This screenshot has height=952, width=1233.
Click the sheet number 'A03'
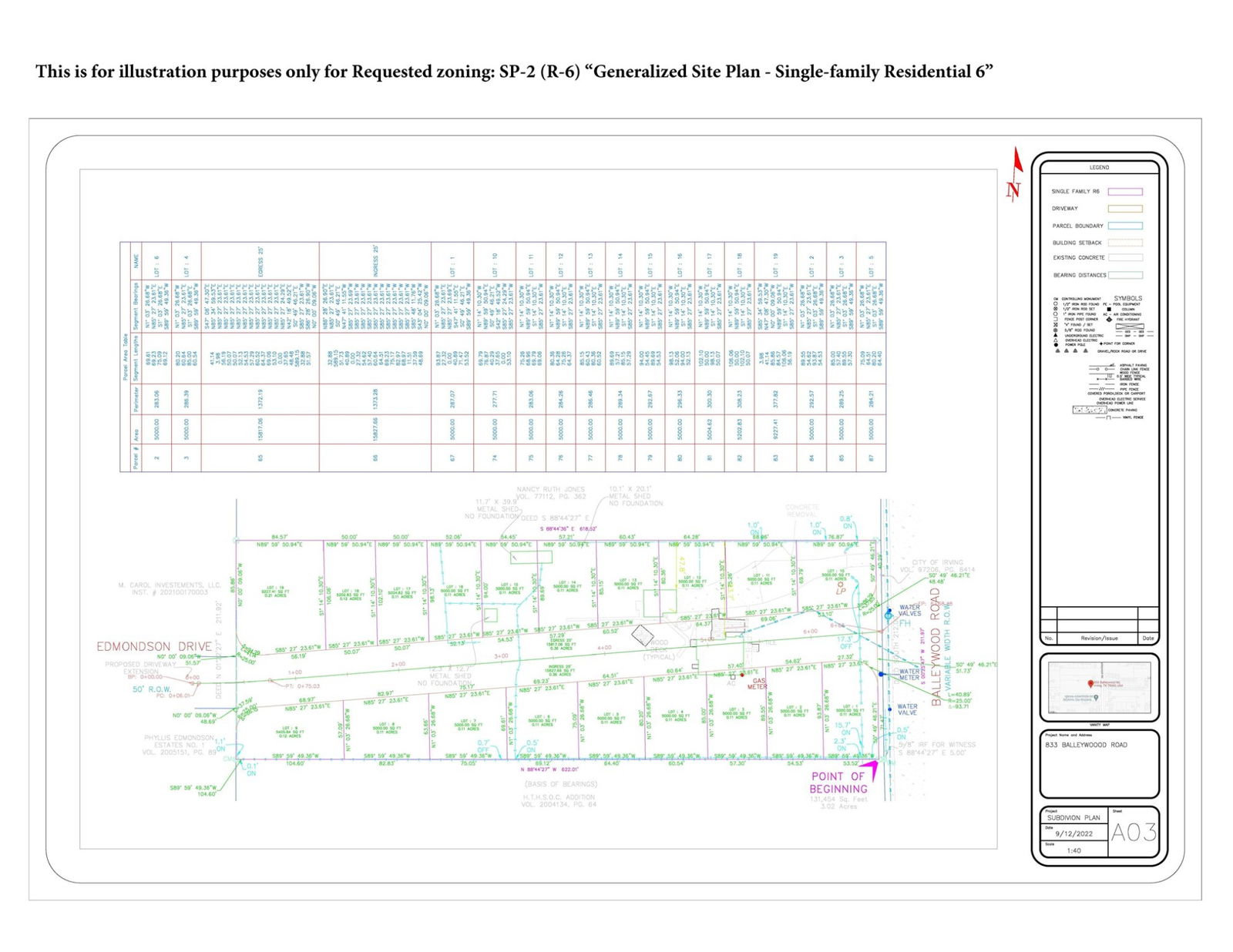1134,833
